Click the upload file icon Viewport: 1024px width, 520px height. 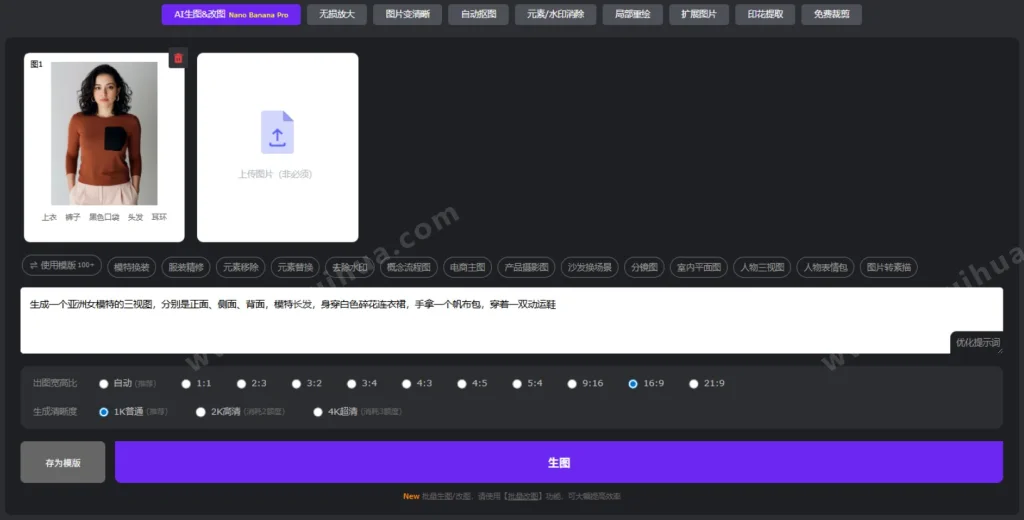pos(277,132)
